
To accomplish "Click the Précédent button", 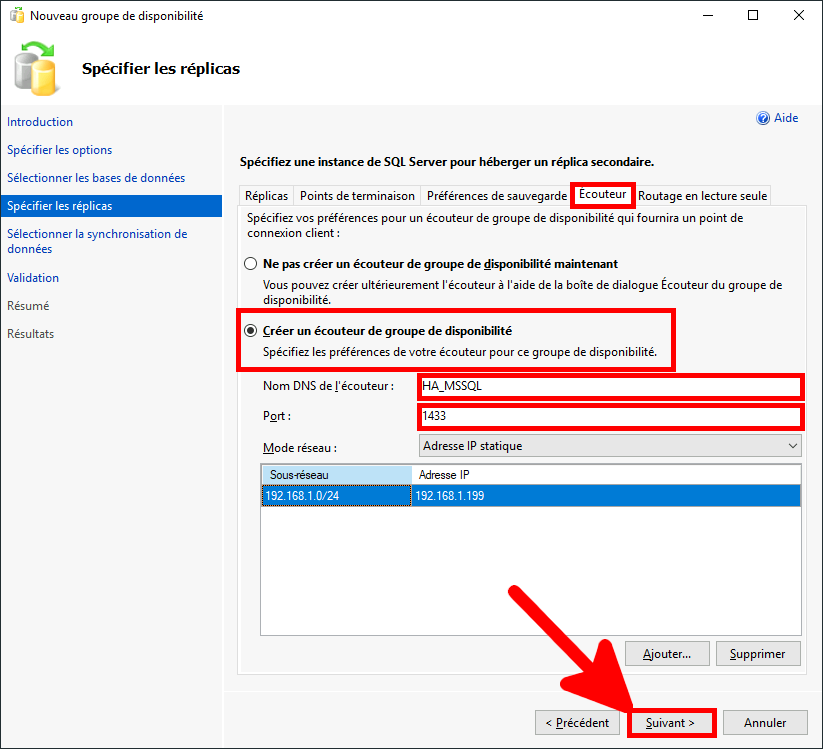I will [x=577, y=722].
